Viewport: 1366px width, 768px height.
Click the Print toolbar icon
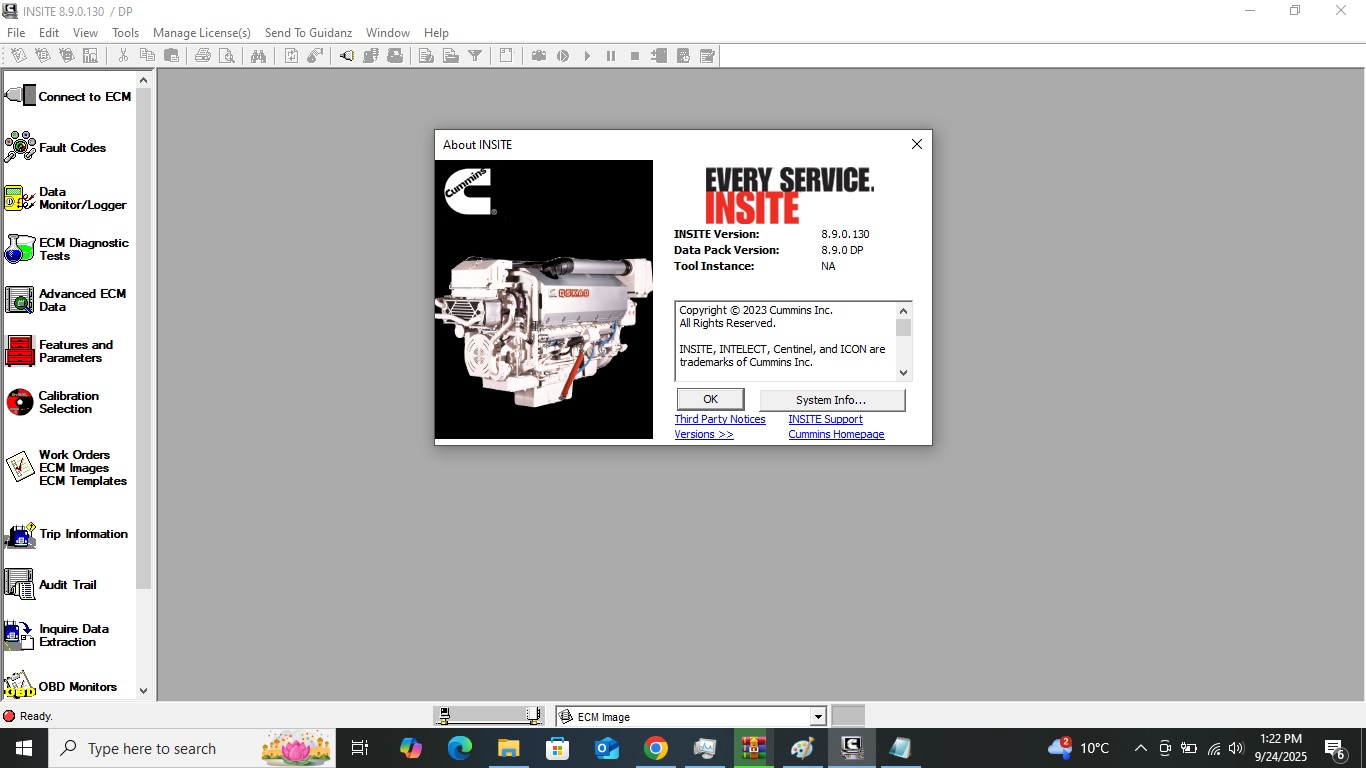click(203, 56)
